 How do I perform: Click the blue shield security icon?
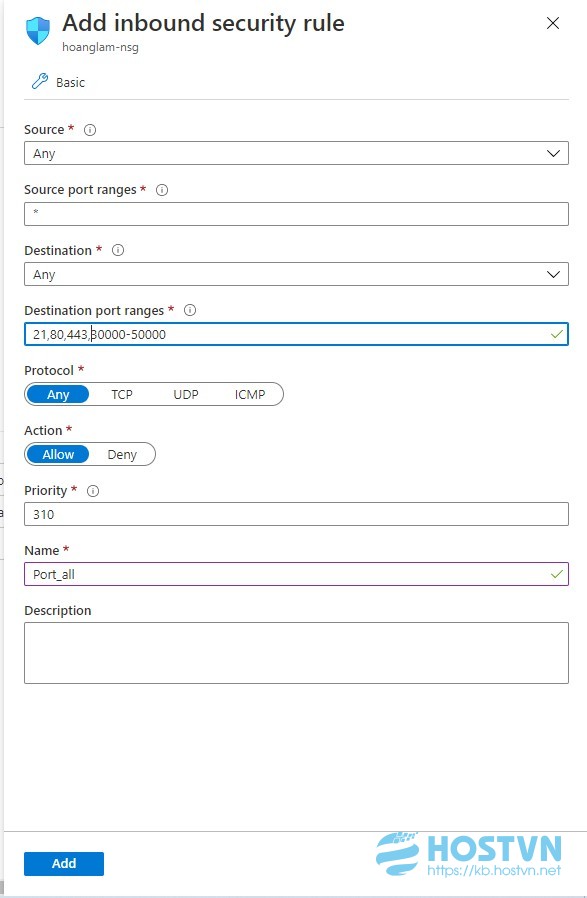pyautogui.click(x=38, y=30)
